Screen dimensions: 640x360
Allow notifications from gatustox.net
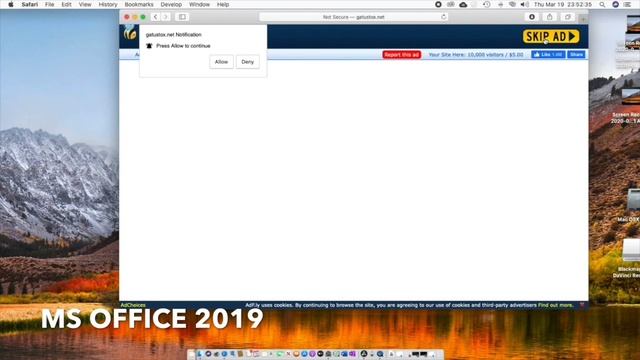click(x=221, y=62)
